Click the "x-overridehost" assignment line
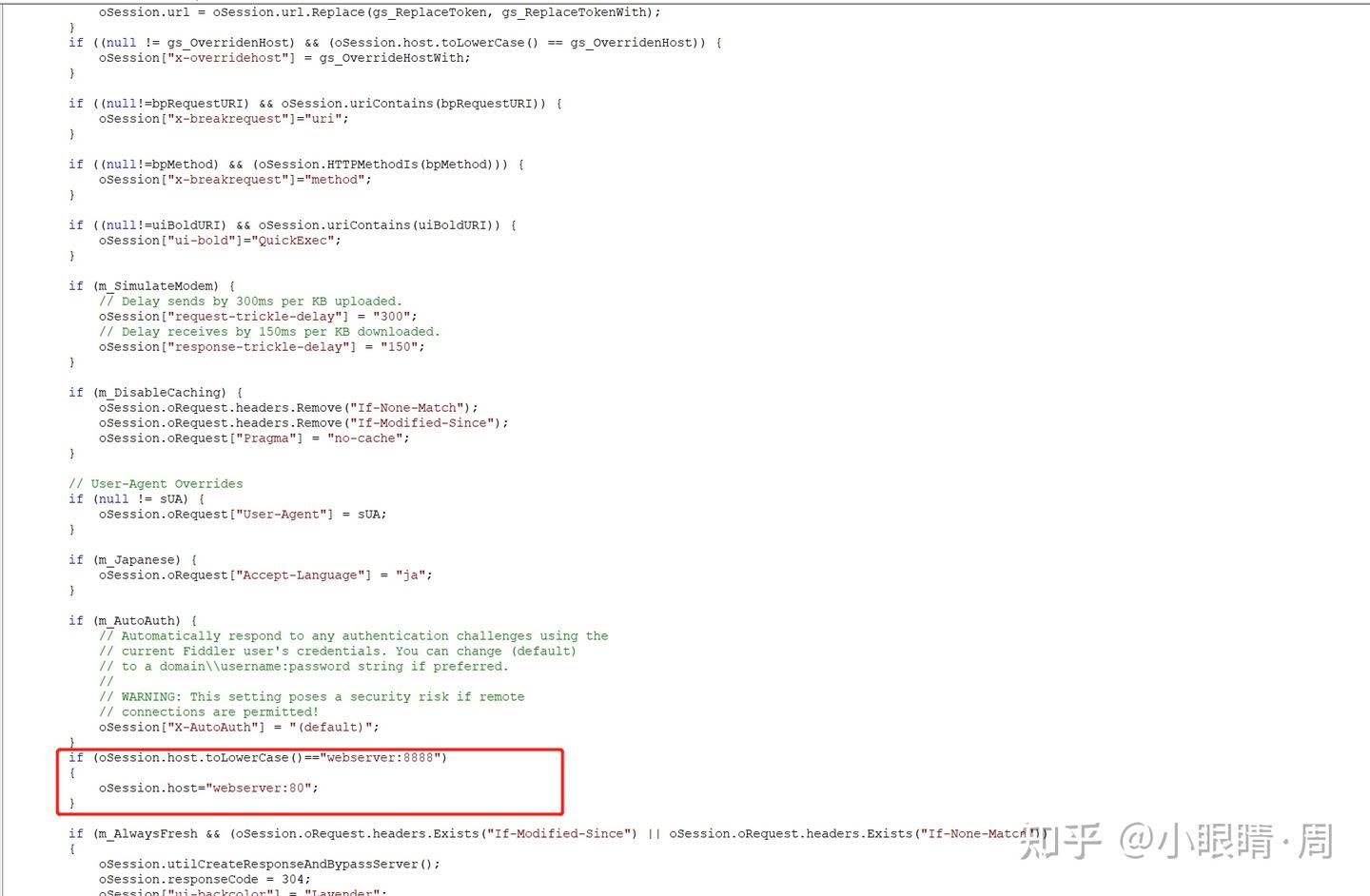Image resolution: width=1370 pixels, height=896 pixels. point(284,58)
